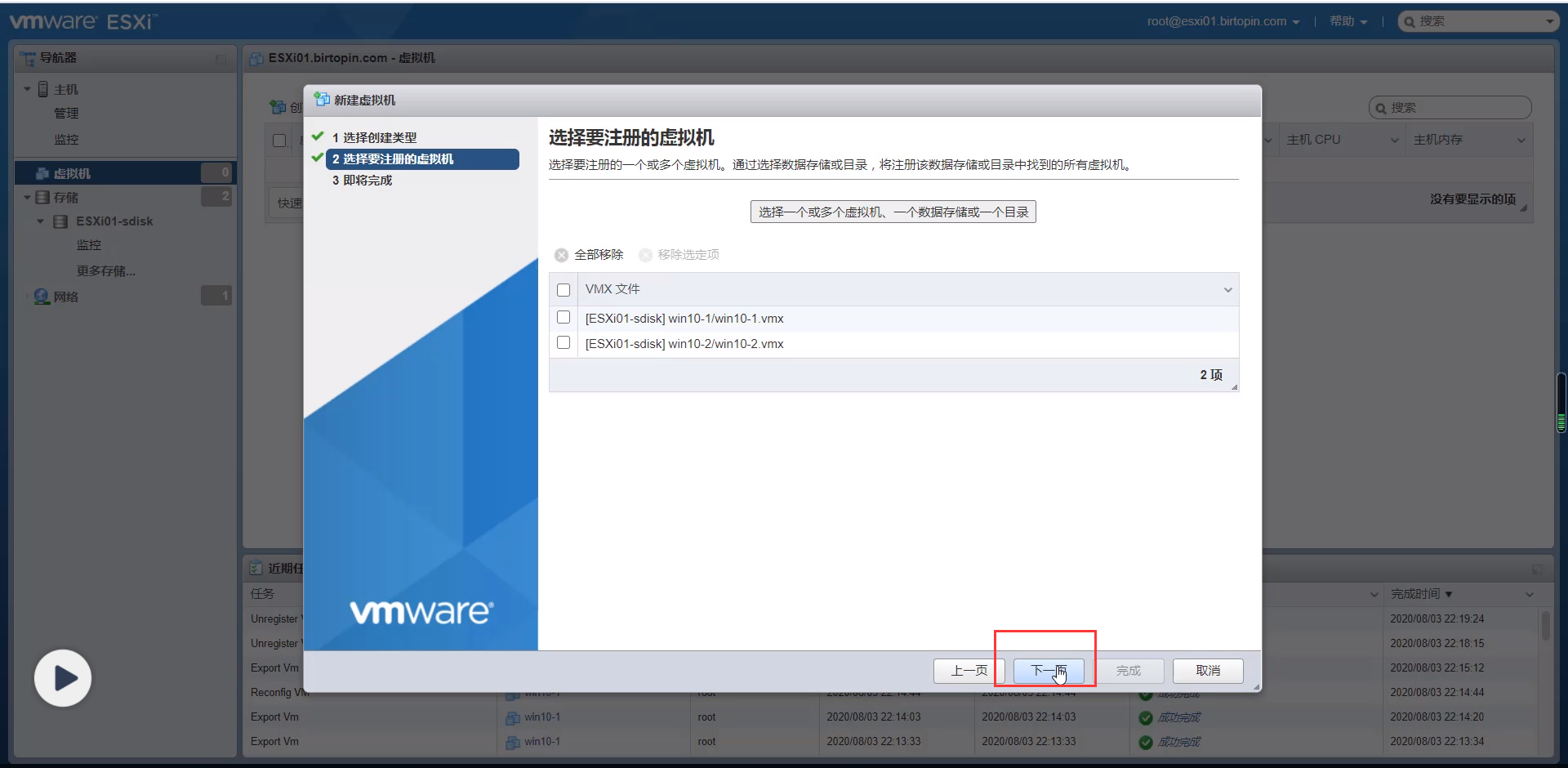
Task: Click the 网络 globe icon in navigator
Action: pyautogui.click(x=42, y=296)
